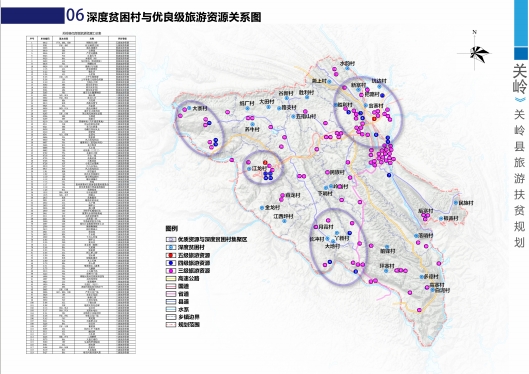Click the 高速公路 yellow legend swatch
Image resolution: width=529 pixels, height=374 pixels.
[x=171, y=279]
